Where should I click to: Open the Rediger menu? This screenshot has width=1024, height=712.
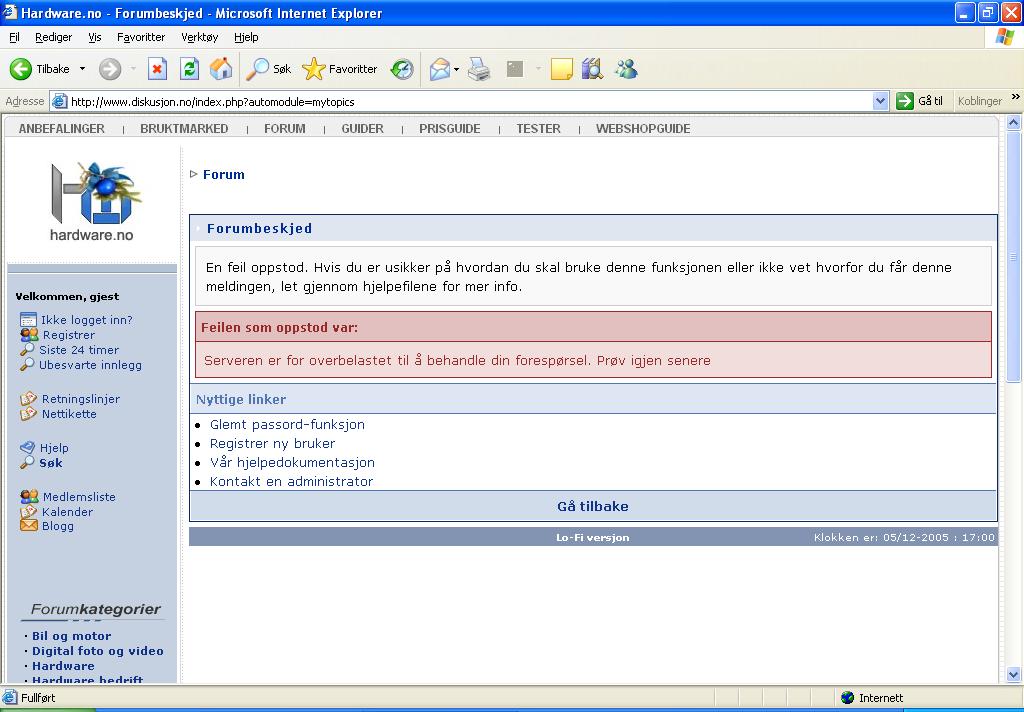coord(54,37)
